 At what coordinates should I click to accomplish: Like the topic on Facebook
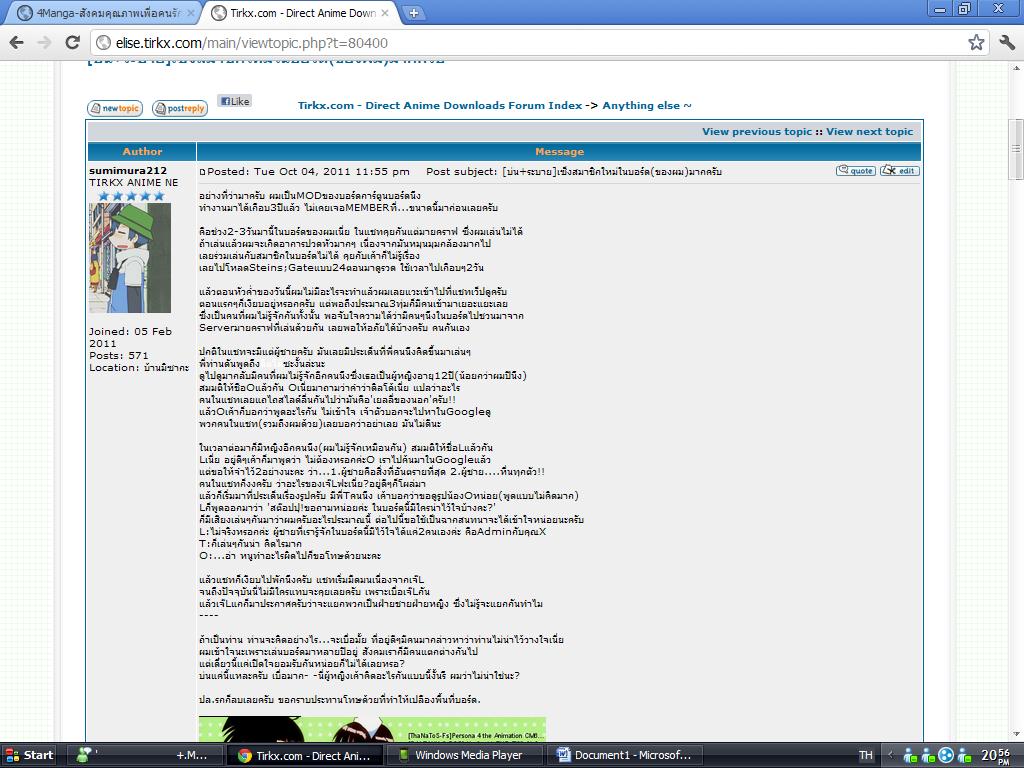click(234, 101)
